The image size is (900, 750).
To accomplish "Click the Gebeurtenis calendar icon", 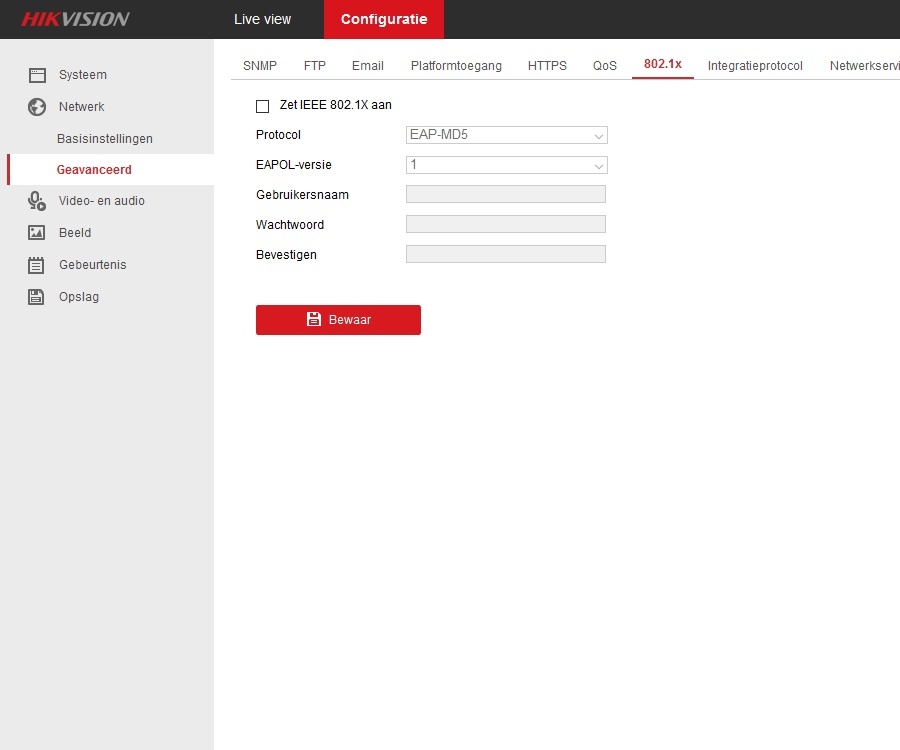I will pos(36,265).
